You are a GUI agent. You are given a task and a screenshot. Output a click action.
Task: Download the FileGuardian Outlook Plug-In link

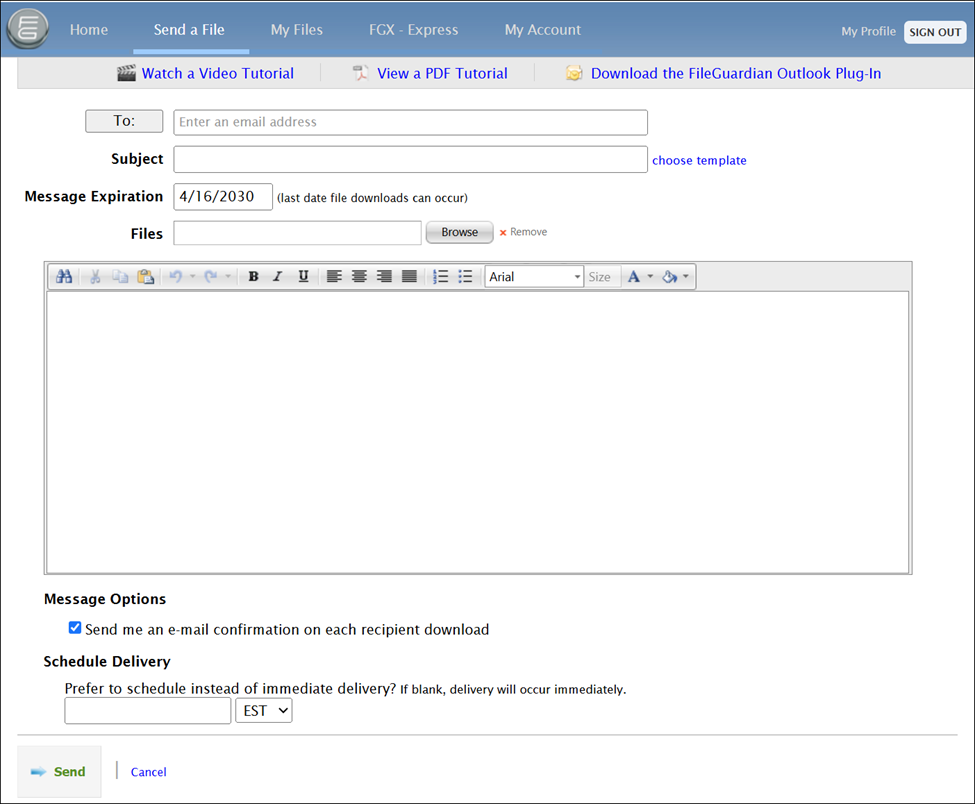pyautogui.click(x=736, y=73)
